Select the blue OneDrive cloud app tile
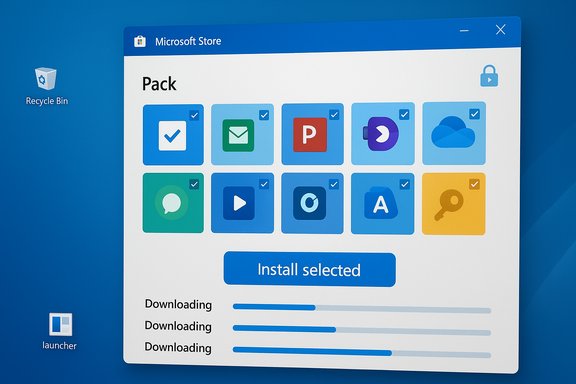576x384 pixels. tap(454, 133)
